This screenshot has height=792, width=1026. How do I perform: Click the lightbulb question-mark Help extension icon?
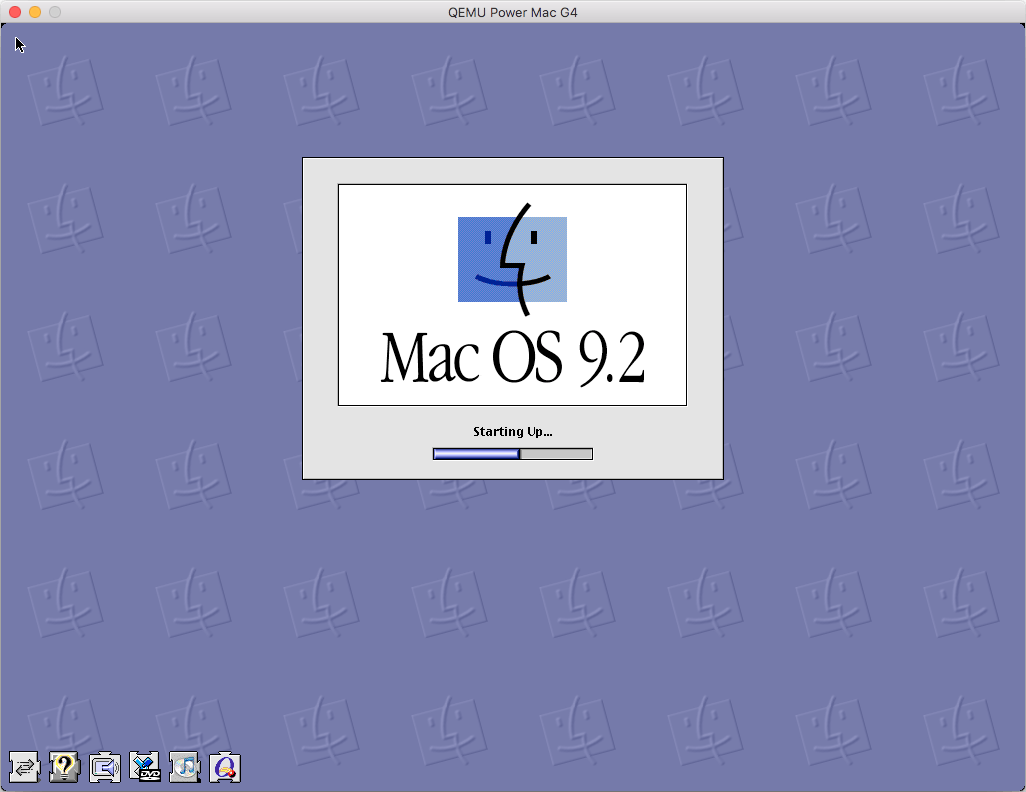click(x=64, y=766)
